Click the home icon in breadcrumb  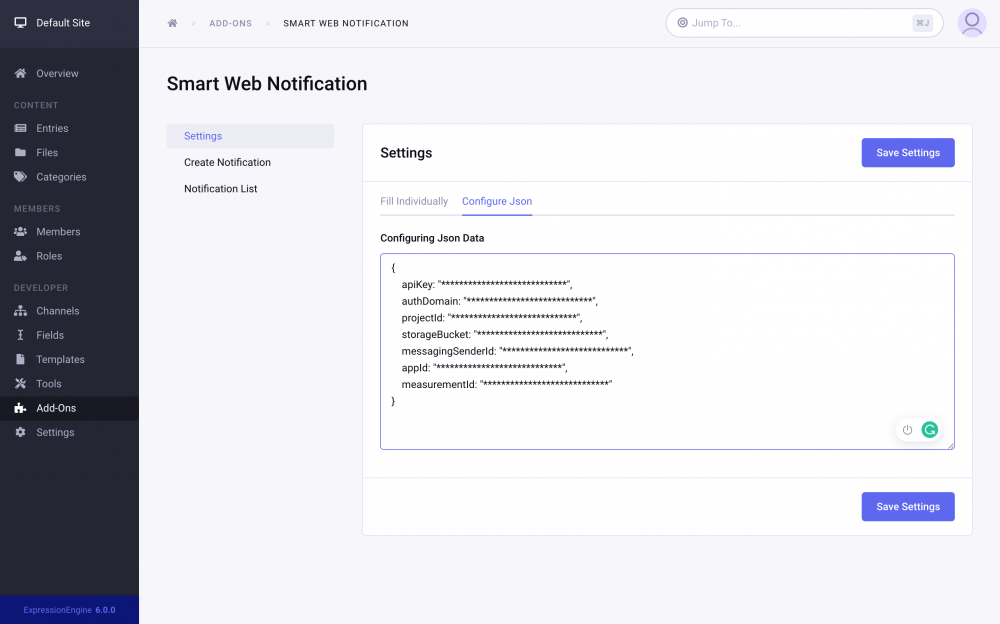click(172, 23)
